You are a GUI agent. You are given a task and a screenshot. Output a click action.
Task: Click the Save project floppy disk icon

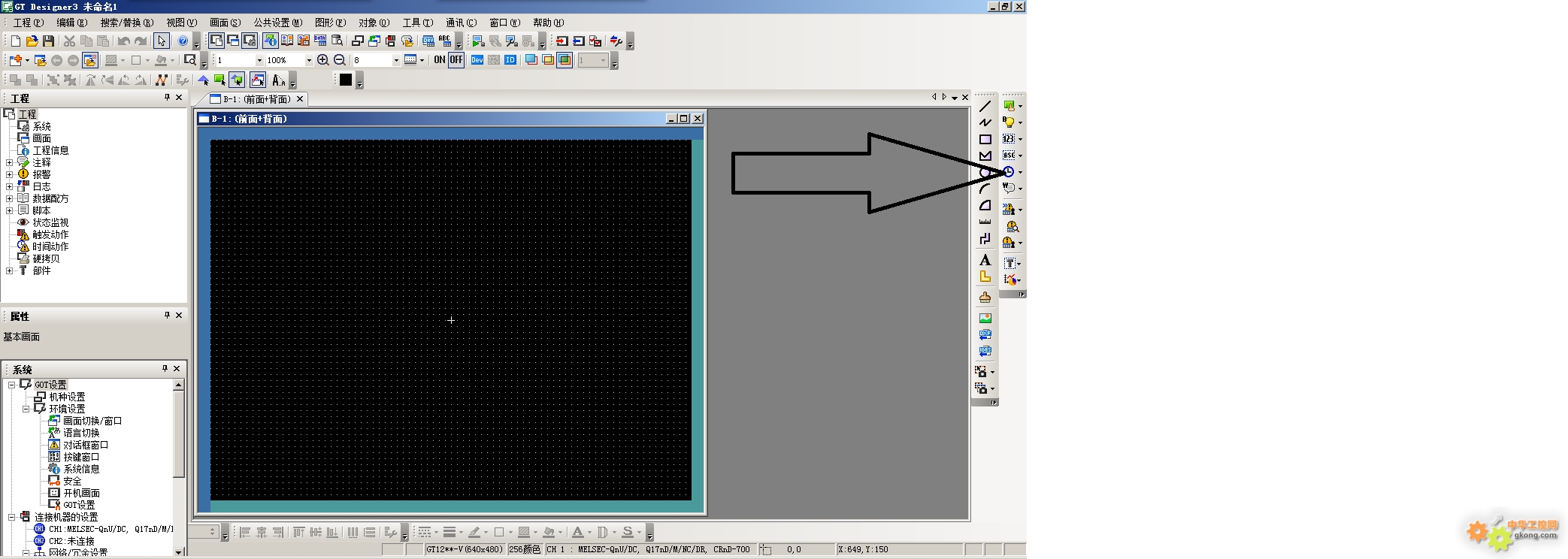click(x=48, y=41)
